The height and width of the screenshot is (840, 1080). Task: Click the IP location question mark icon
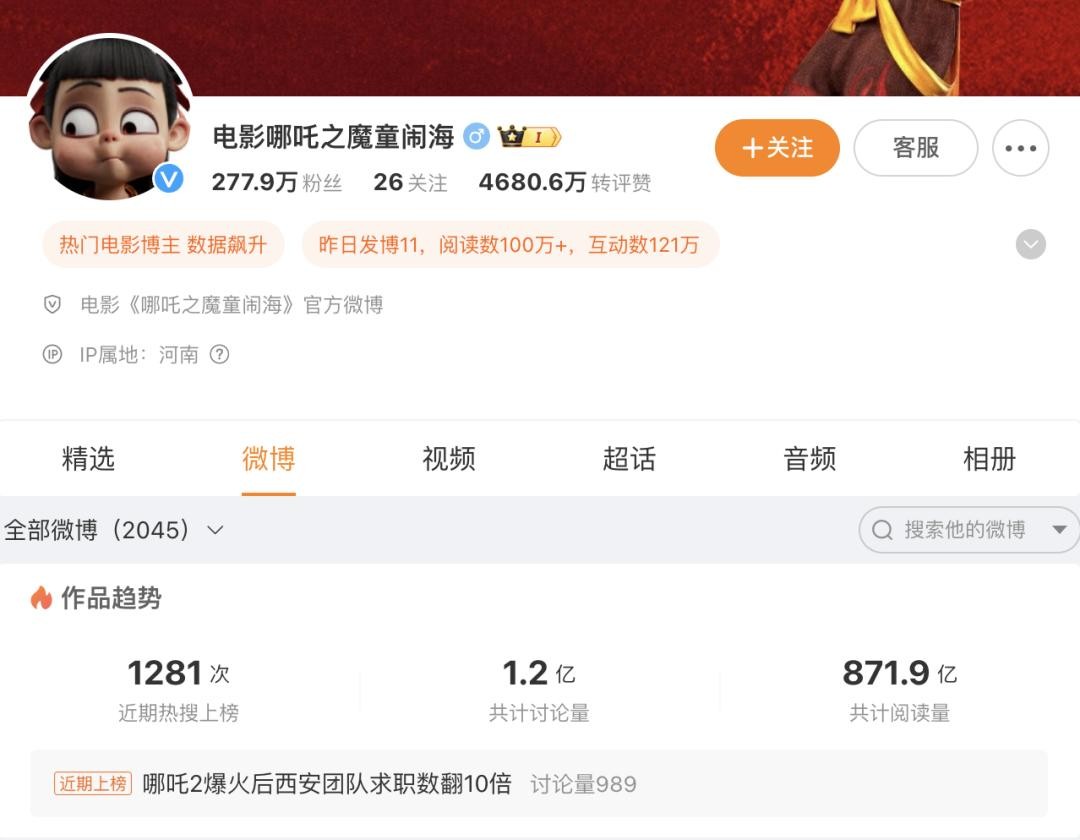pyautogui.click(x=219, y=355)
